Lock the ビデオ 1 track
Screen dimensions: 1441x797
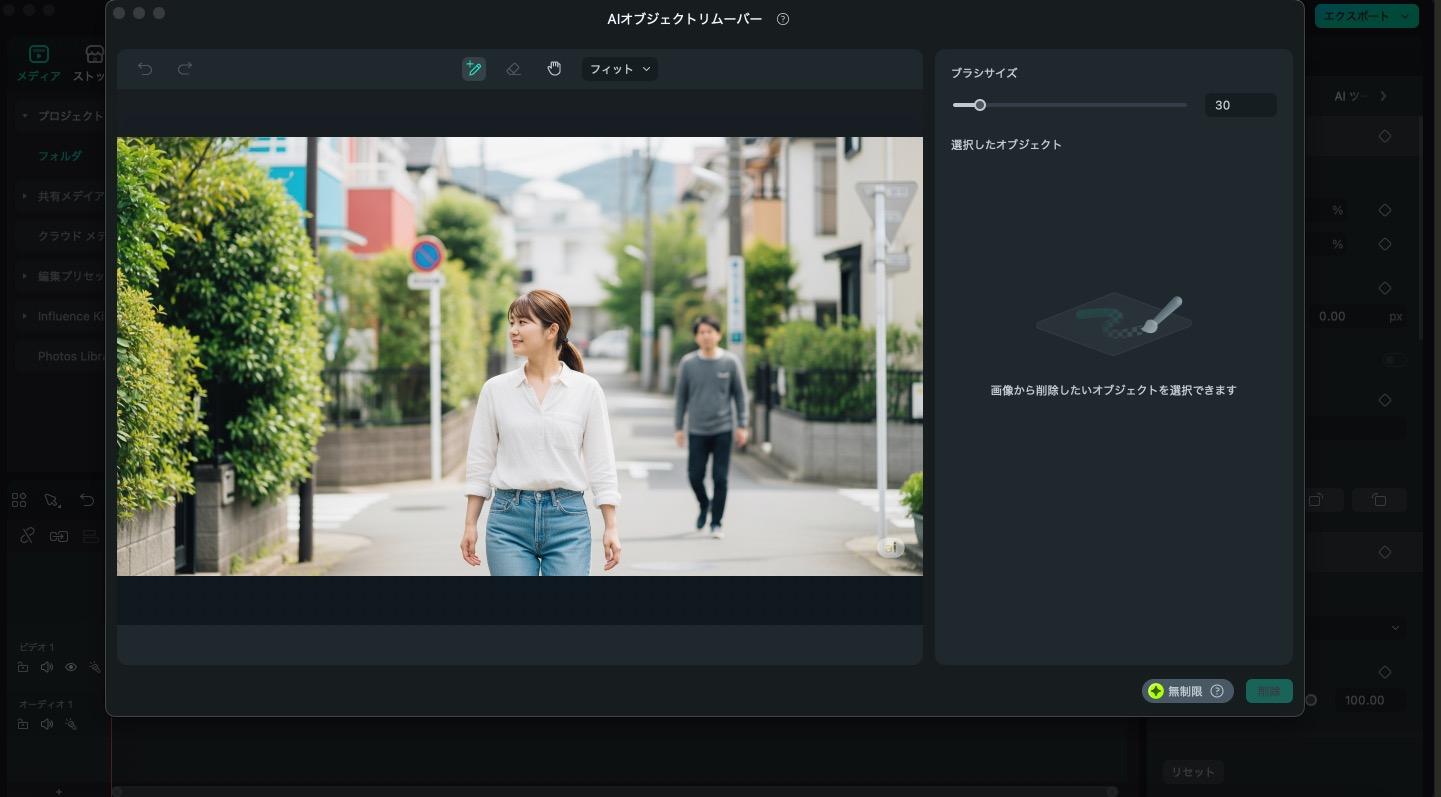(23, 667)
